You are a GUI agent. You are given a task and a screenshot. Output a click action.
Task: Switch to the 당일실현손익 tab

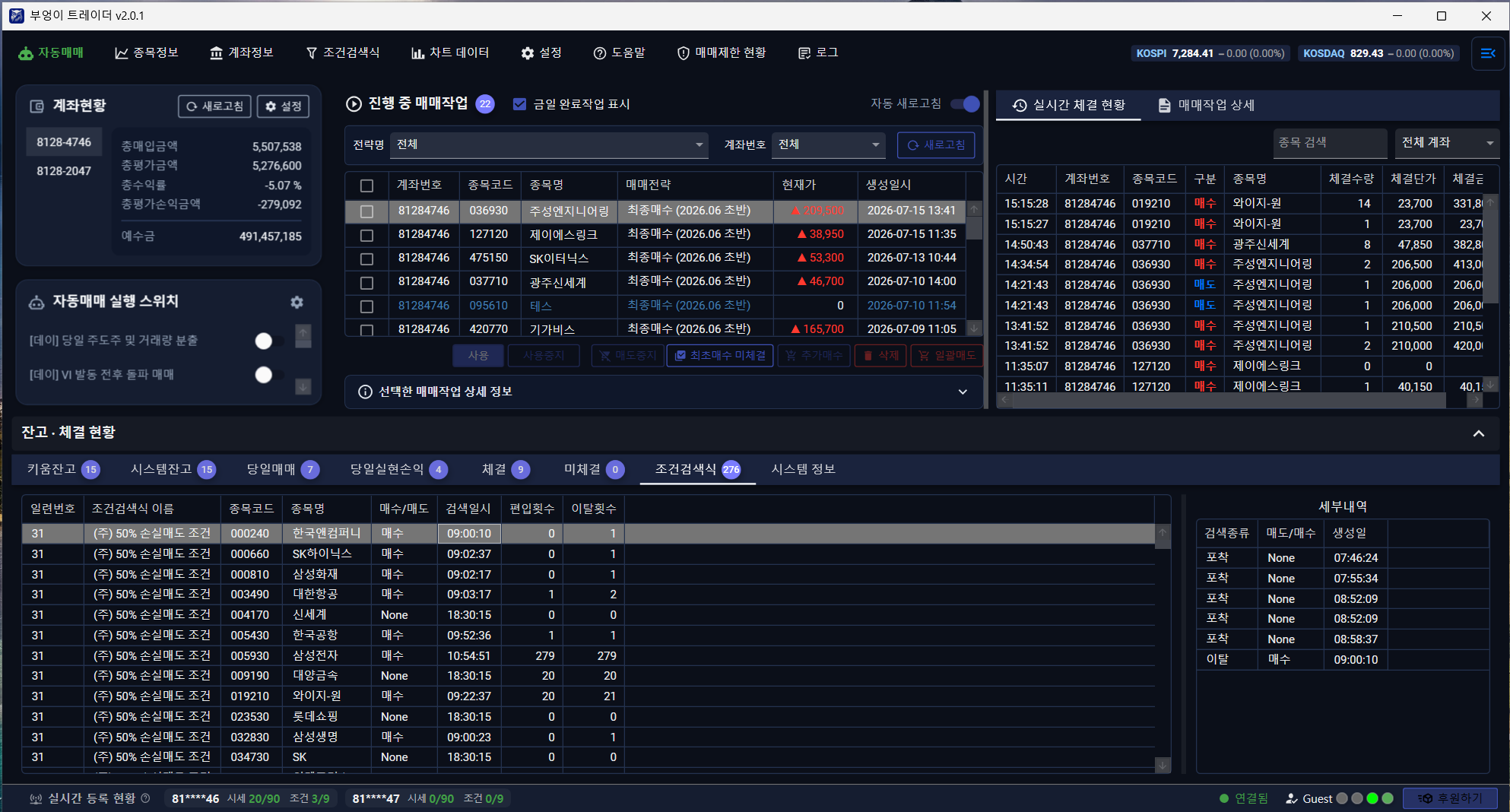[x=398, y=469]
